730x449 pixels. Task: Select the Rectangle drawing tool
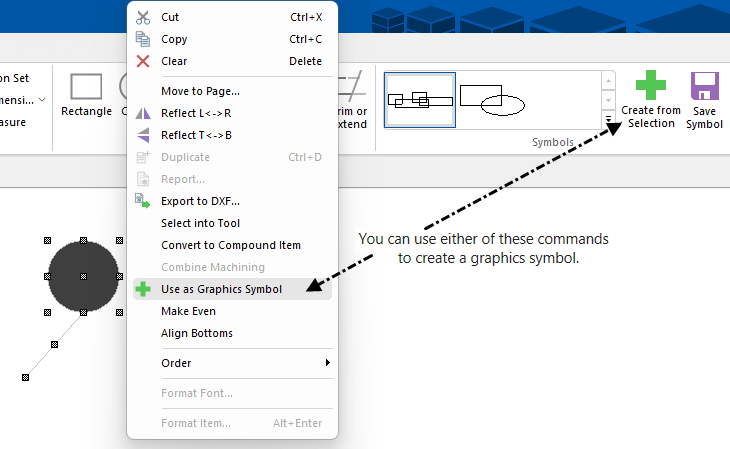tap(86, 95)
